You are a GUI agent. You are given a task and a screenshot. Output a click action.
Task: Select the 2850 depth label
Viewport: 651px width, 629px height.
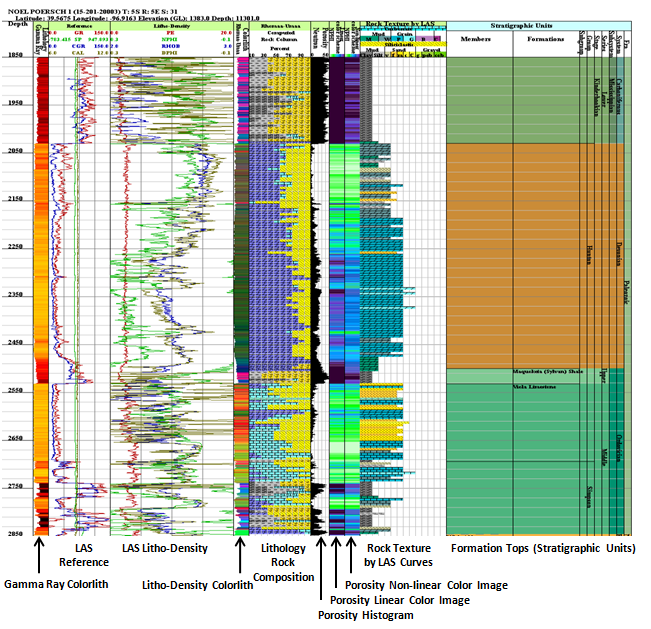pos(15,534)
